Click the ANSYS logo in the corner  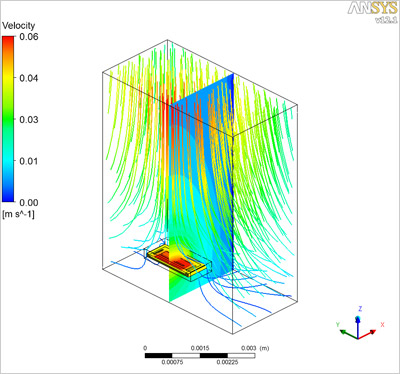[372, 8]
